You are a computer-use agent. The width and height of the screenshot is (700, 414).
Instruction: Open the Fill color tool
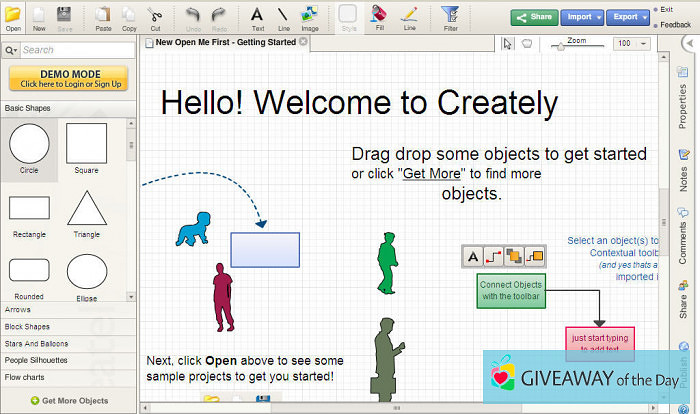click(378, 16)
